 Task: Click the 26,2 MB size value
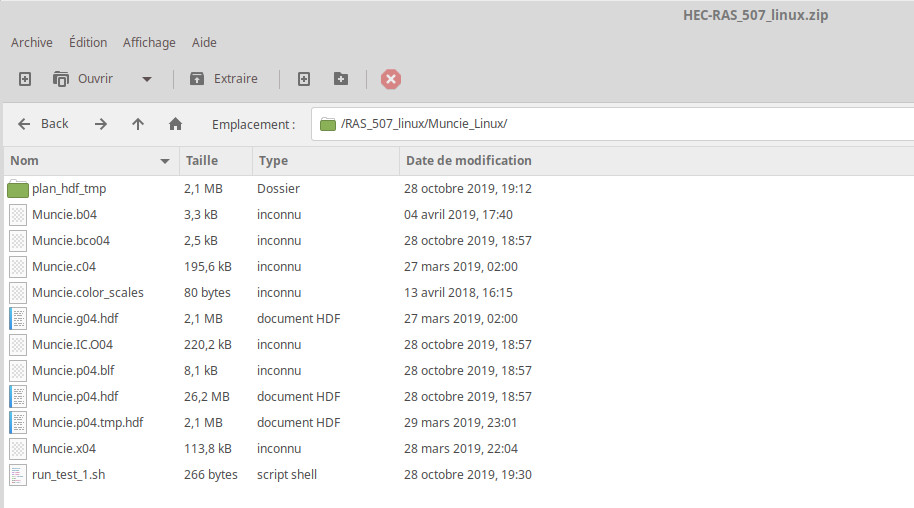[x=207, y=397]
